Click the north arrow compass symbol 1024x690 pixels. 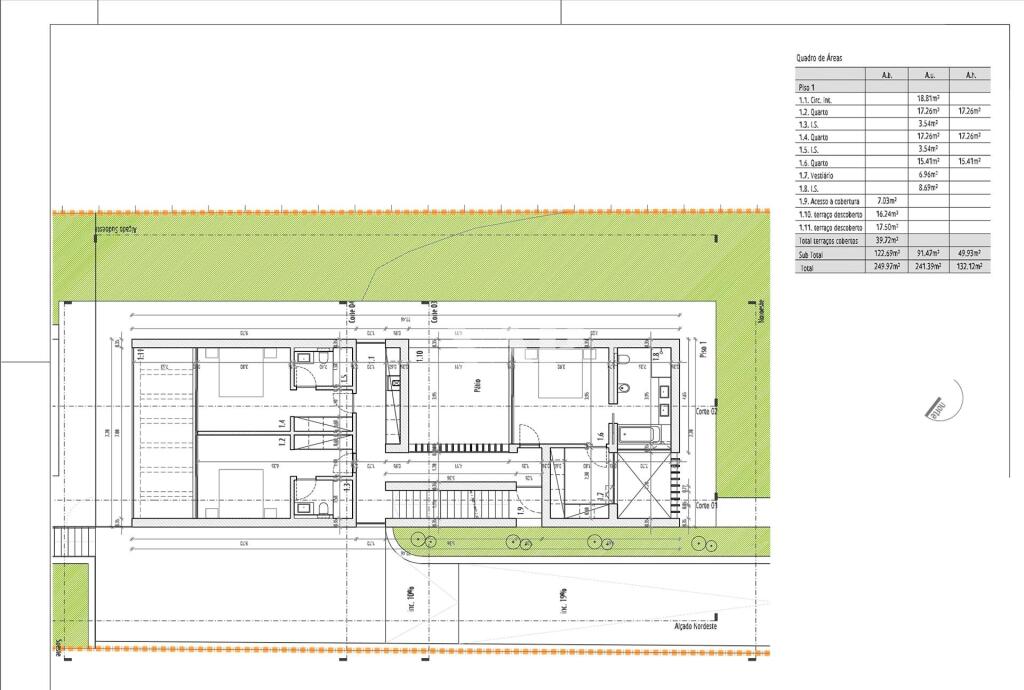pos(944,400)
